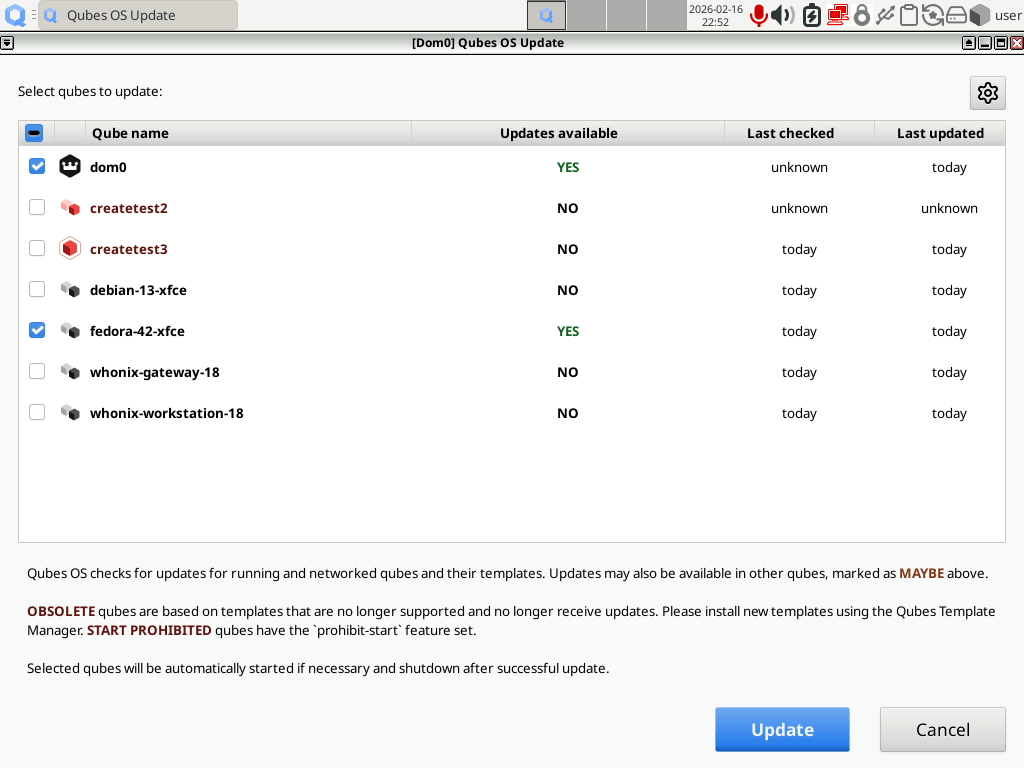1024x768 pixels.
Task: Open the clipboard tray icon
Action: click(x=908, y=15)
